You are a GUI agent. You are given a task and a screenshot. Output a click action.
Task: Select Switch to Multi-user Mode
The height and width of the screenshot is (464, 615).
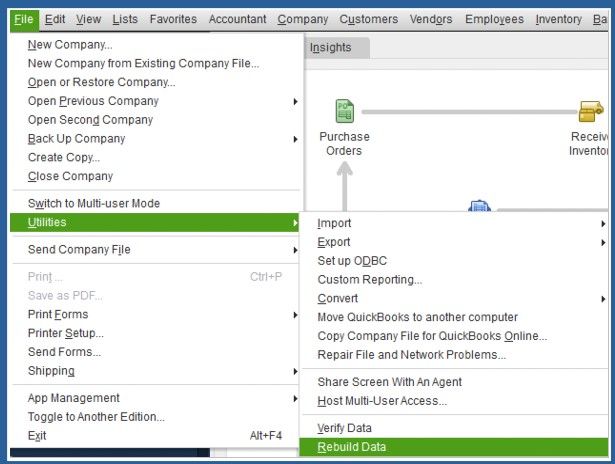155,204
